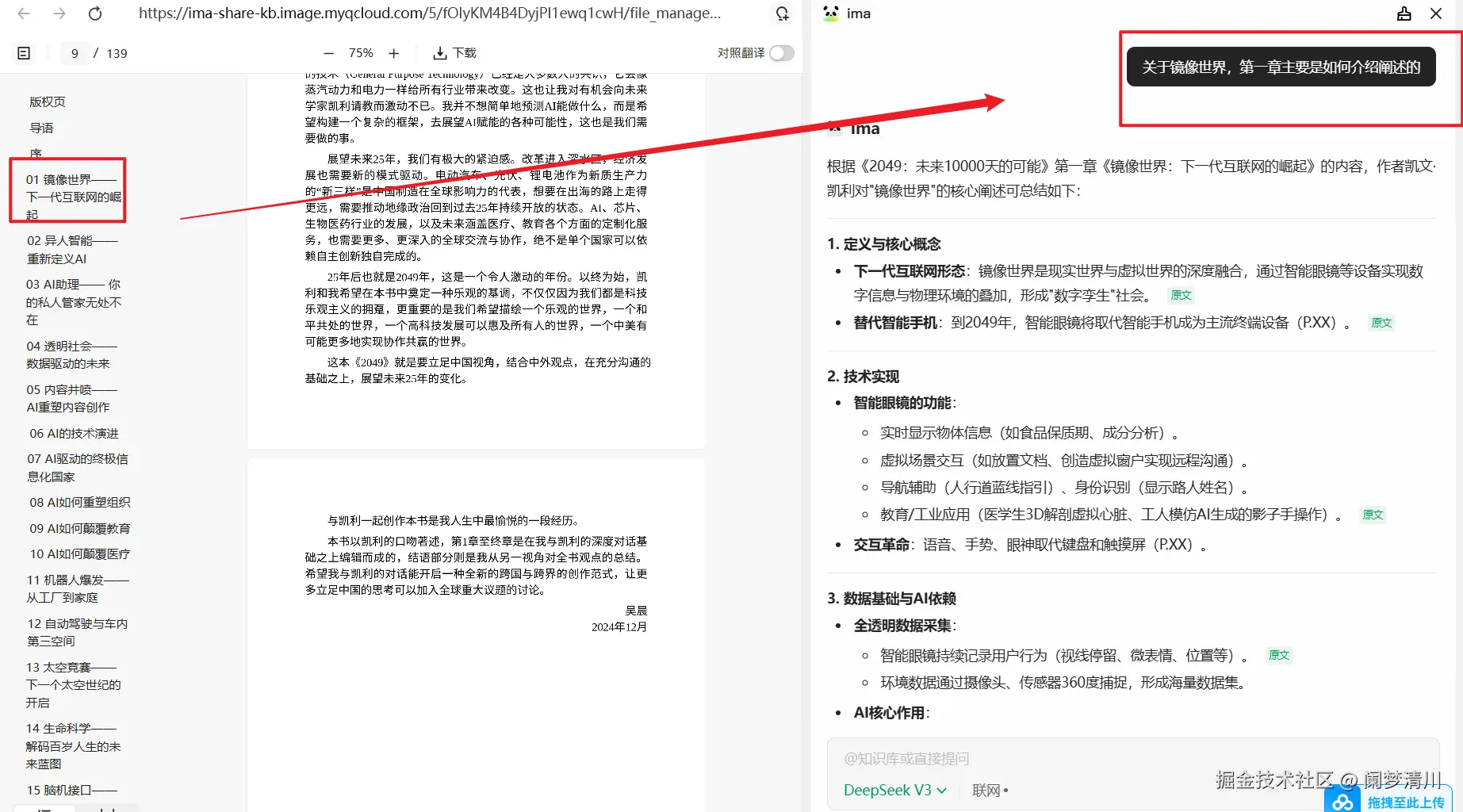
Task: Jump to chapter 09 AI如何颠覆教育
Action: point(80,529)
